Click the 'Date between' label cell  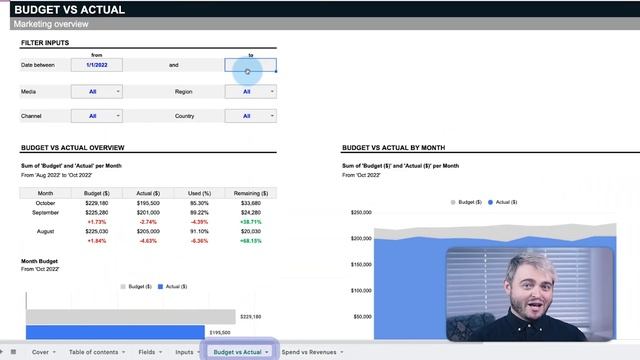tap(45, 65)
